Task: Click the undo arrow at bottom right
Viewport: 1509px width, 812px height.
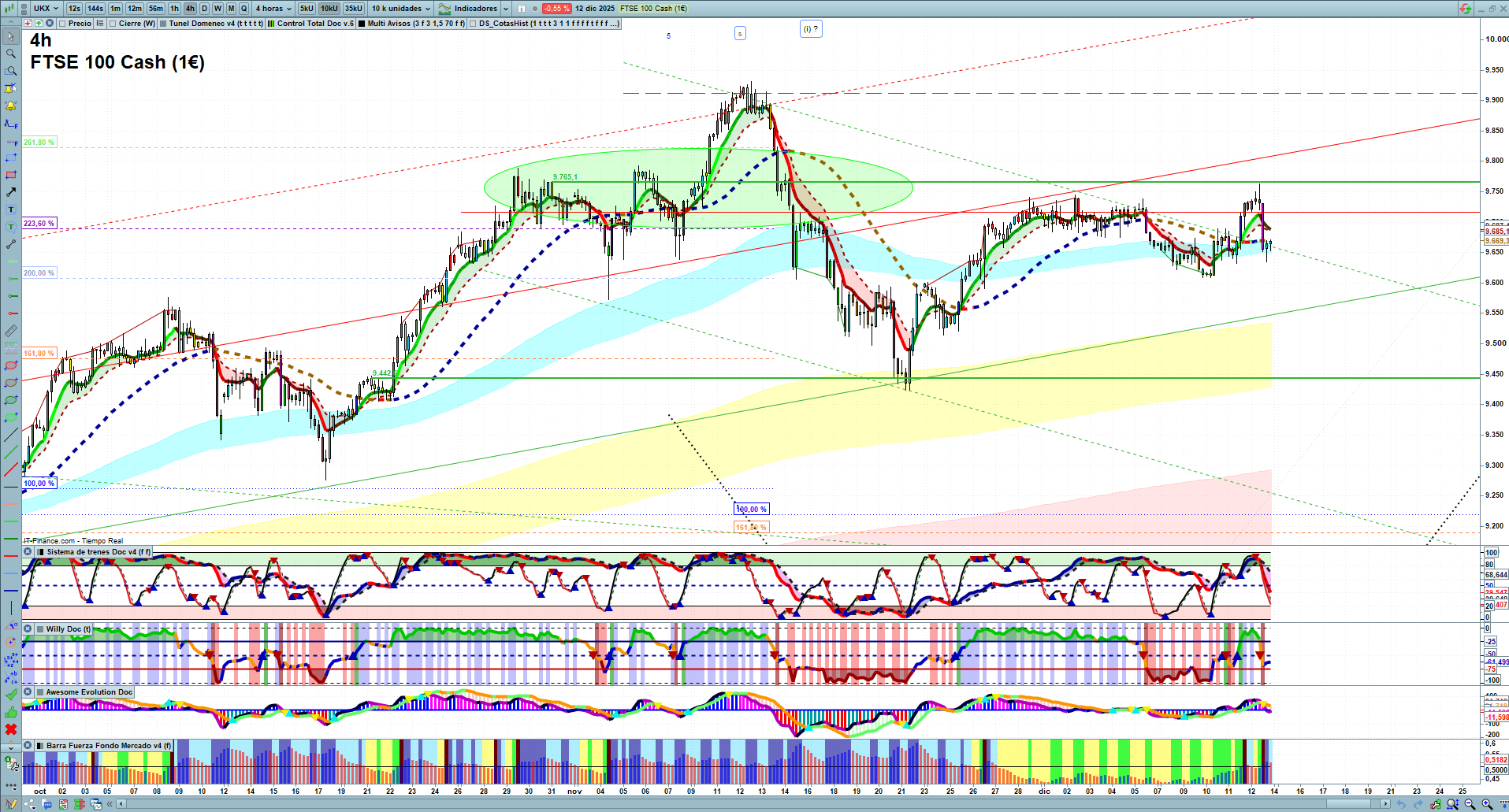Action: 1401,804
